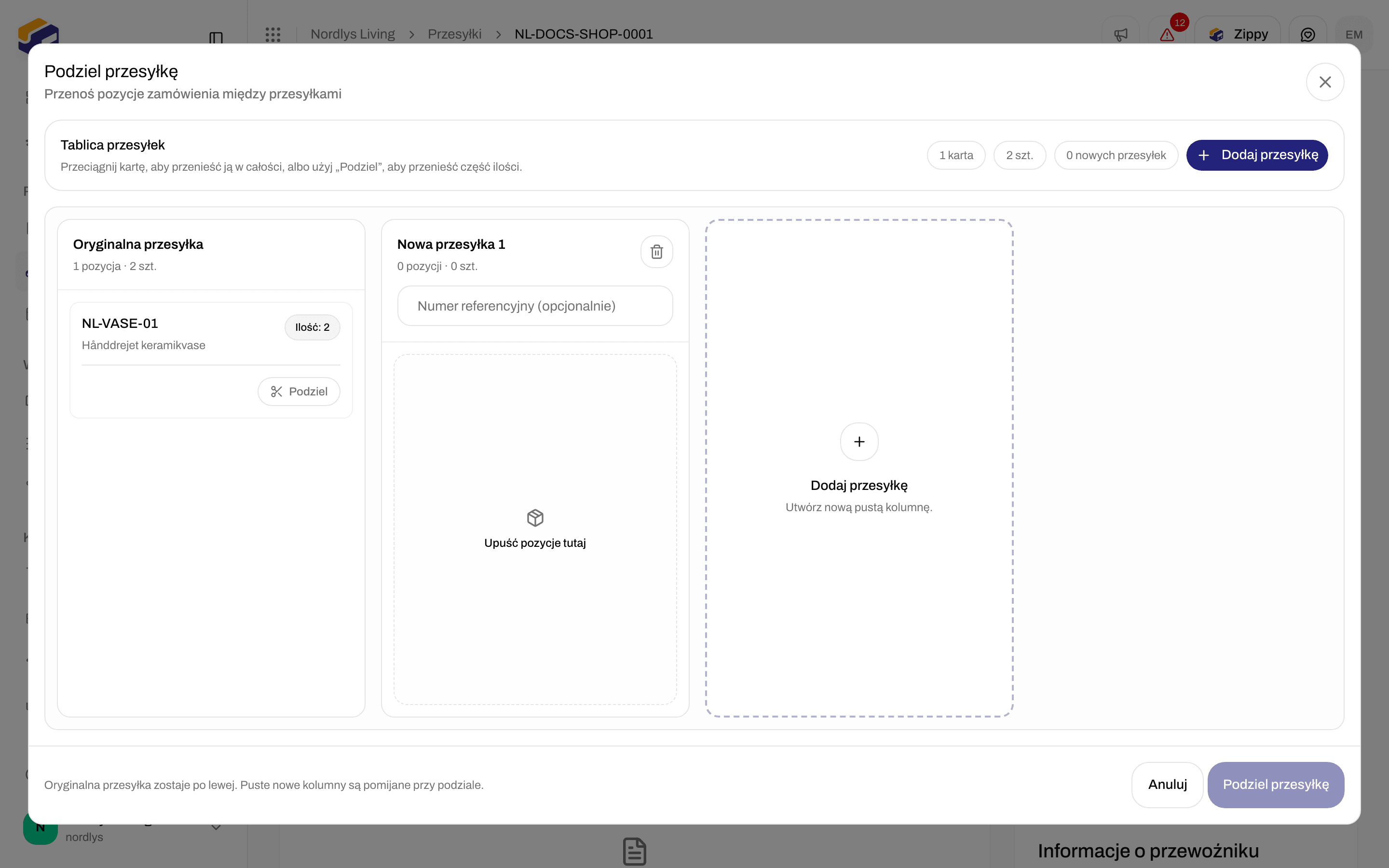Close the Podziel przesyłkę dialog
The width and height of the screenshot is (1389, 868).
pos(1325,82)
